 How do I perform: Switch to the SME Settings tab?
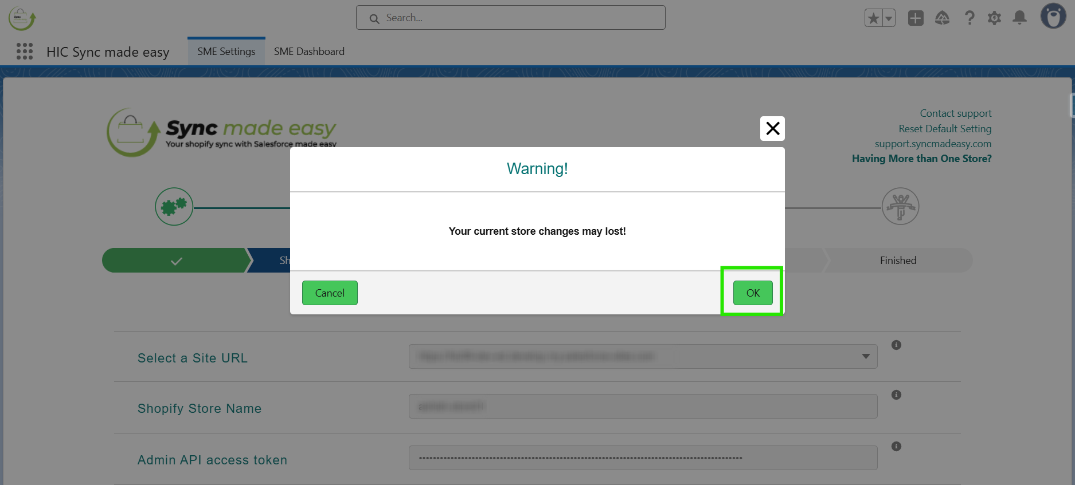(226, 51)
